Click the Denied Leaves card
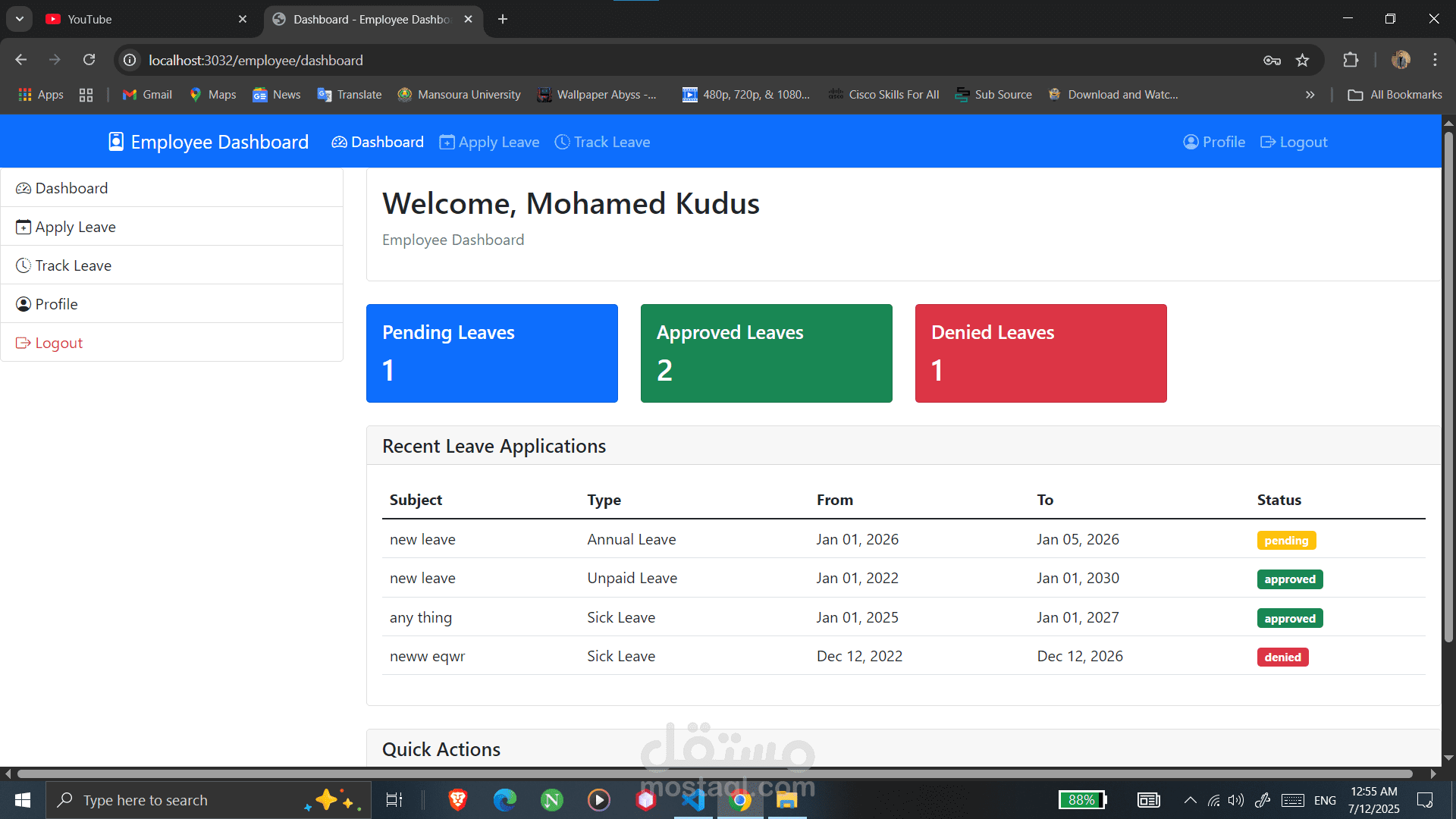The width and height of the screenshot is (1456, 819). click(x=1041, y=353)
